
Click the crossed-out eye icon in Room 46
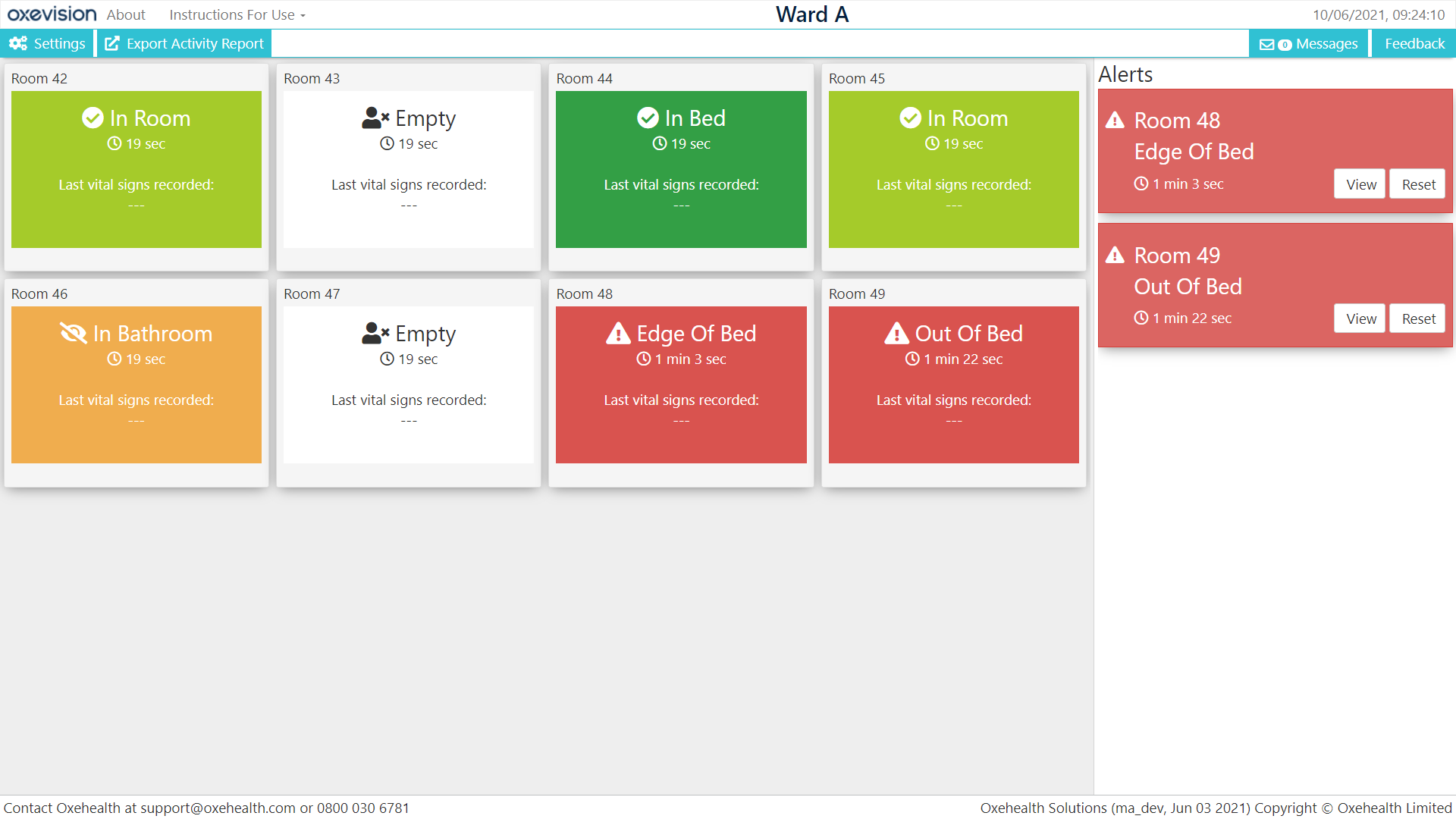click(74, 333)
